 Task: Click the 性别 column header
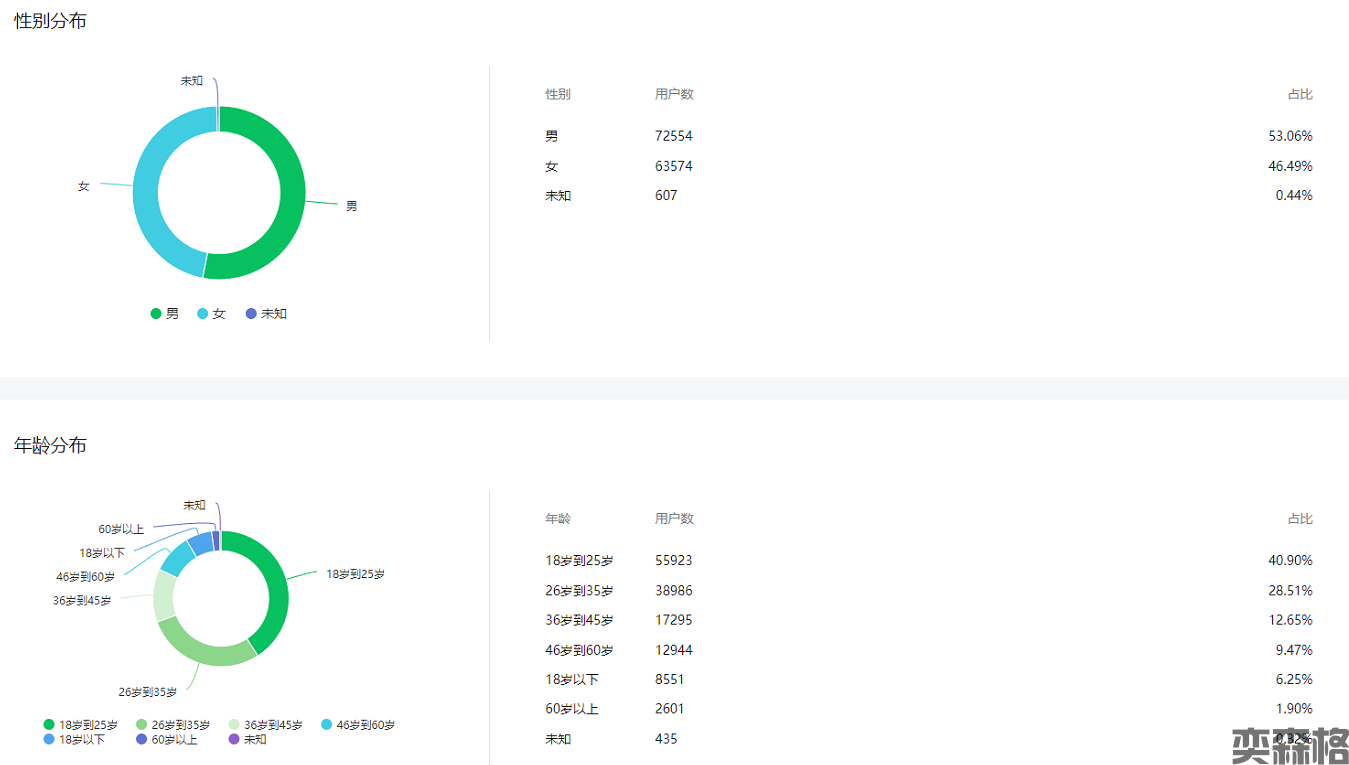558,94
